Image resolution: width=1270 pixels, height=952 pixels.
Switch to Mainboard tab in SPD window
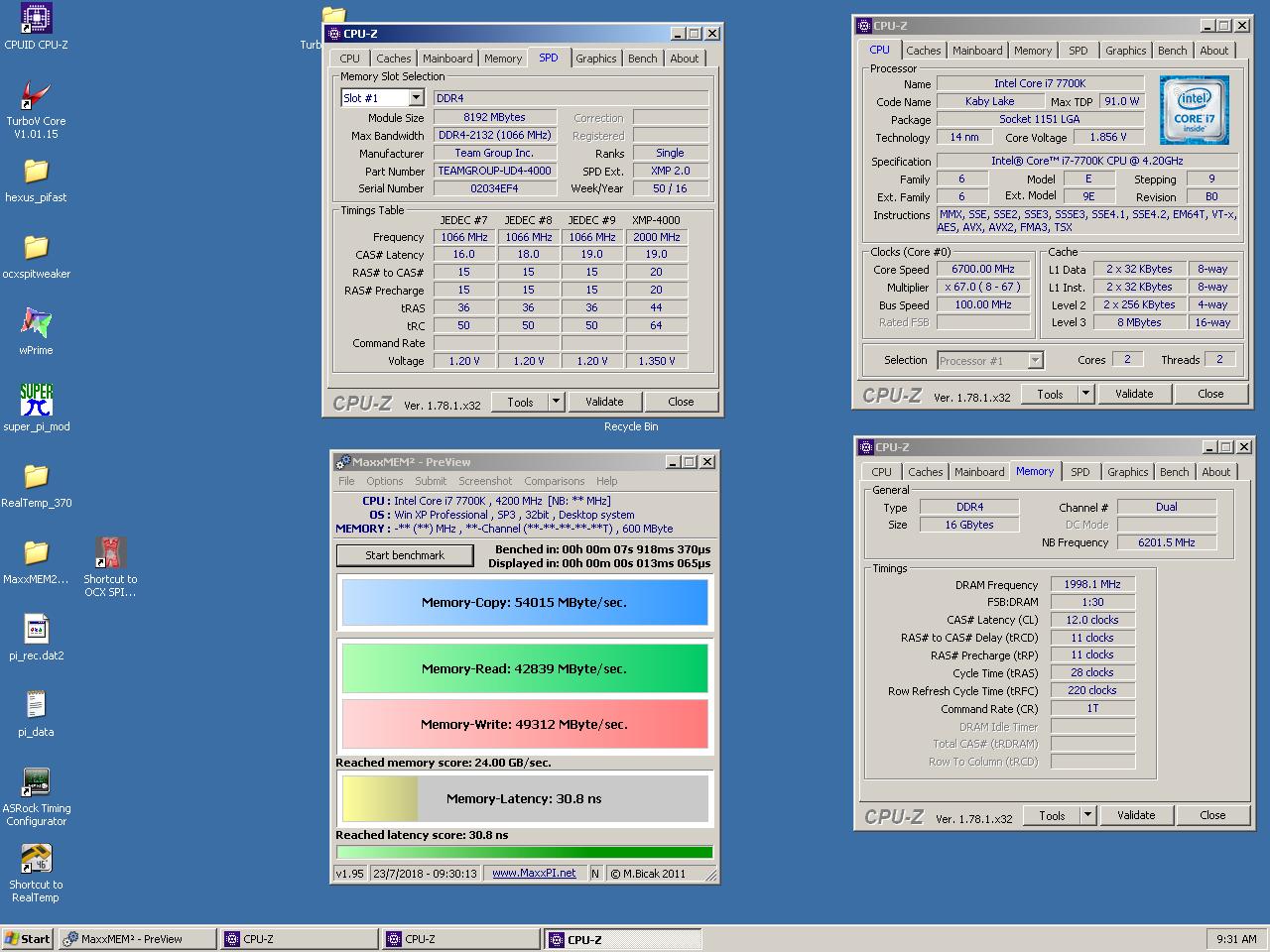pyautogui.click(x=447, y=59)
